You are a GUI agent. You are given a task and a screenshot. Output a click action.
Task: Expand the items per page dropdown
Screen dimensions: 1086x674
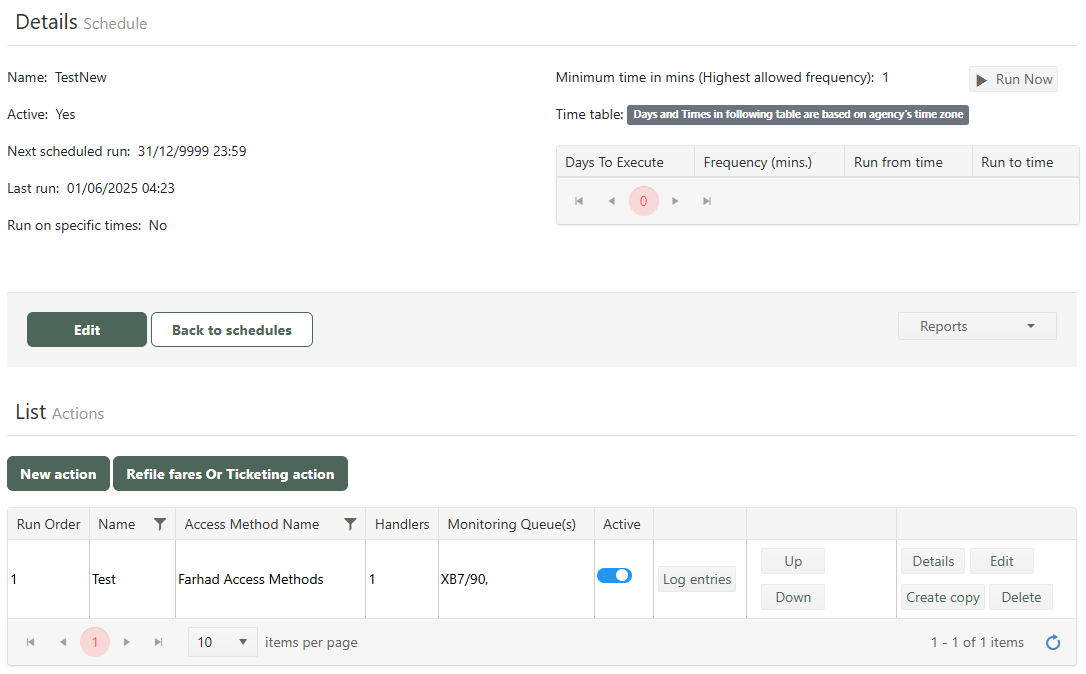pos(222,642)
